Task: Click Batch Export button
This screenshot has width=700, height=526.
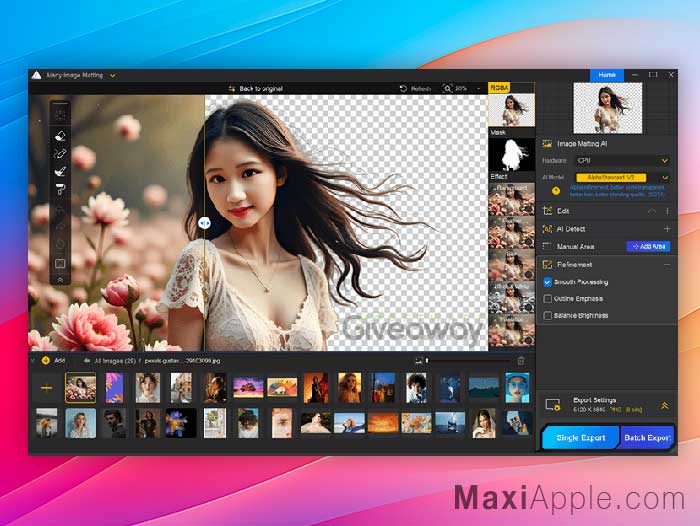Action: 647,438
